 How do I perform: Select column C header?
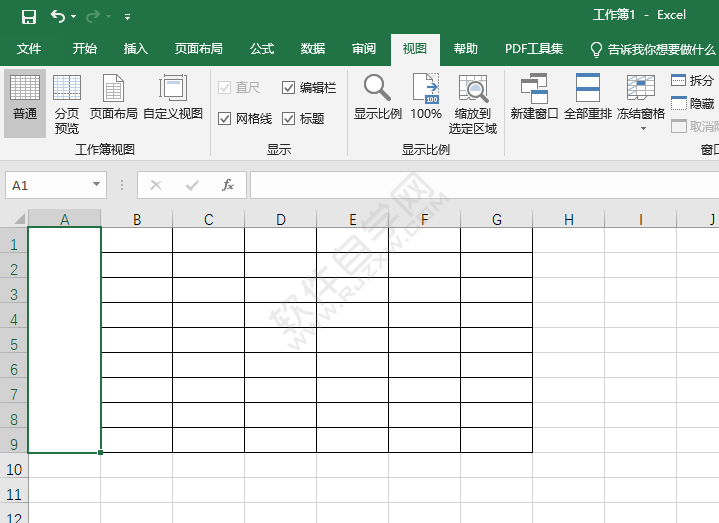pos(209,219)
